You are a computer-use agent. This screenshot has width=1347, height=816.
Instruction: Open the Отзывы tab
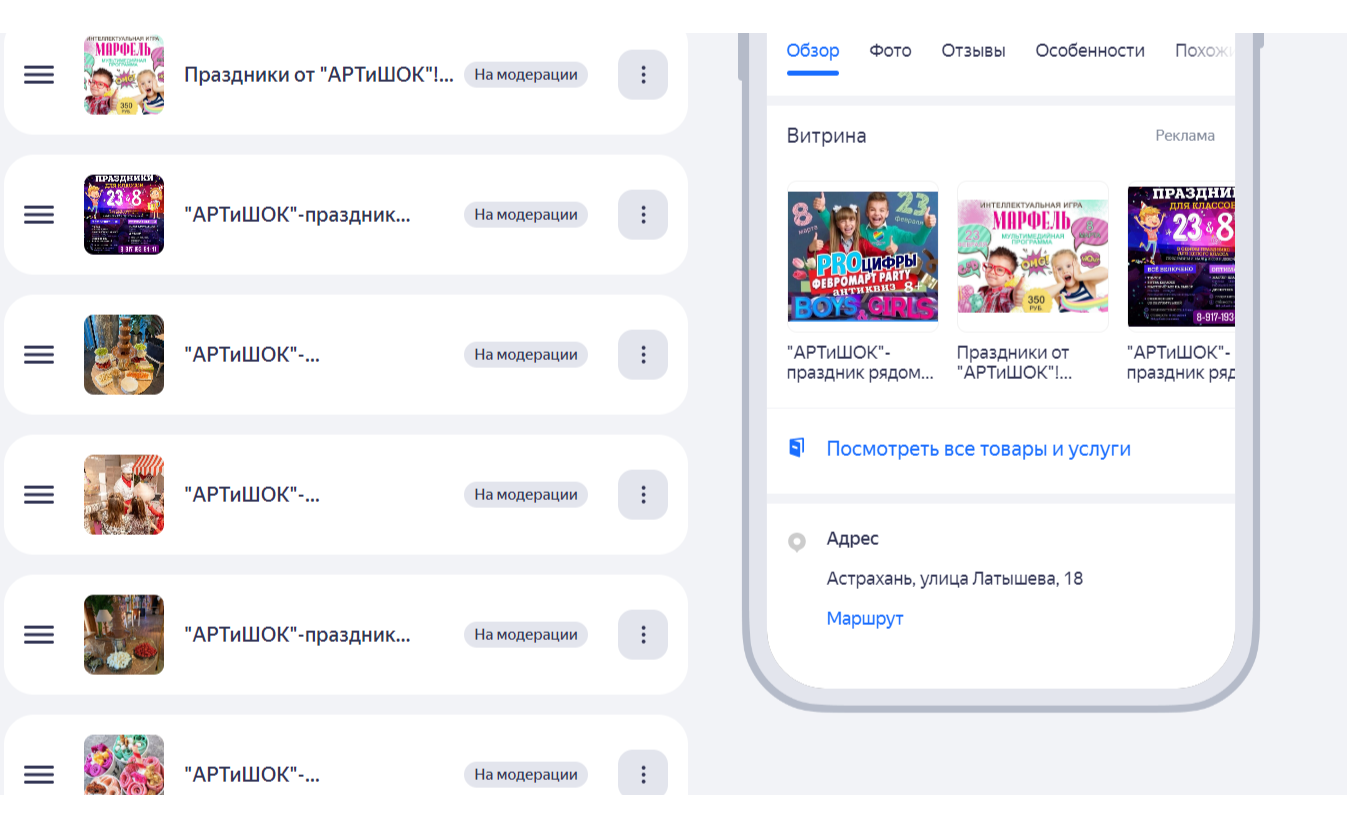coord(973,51)
